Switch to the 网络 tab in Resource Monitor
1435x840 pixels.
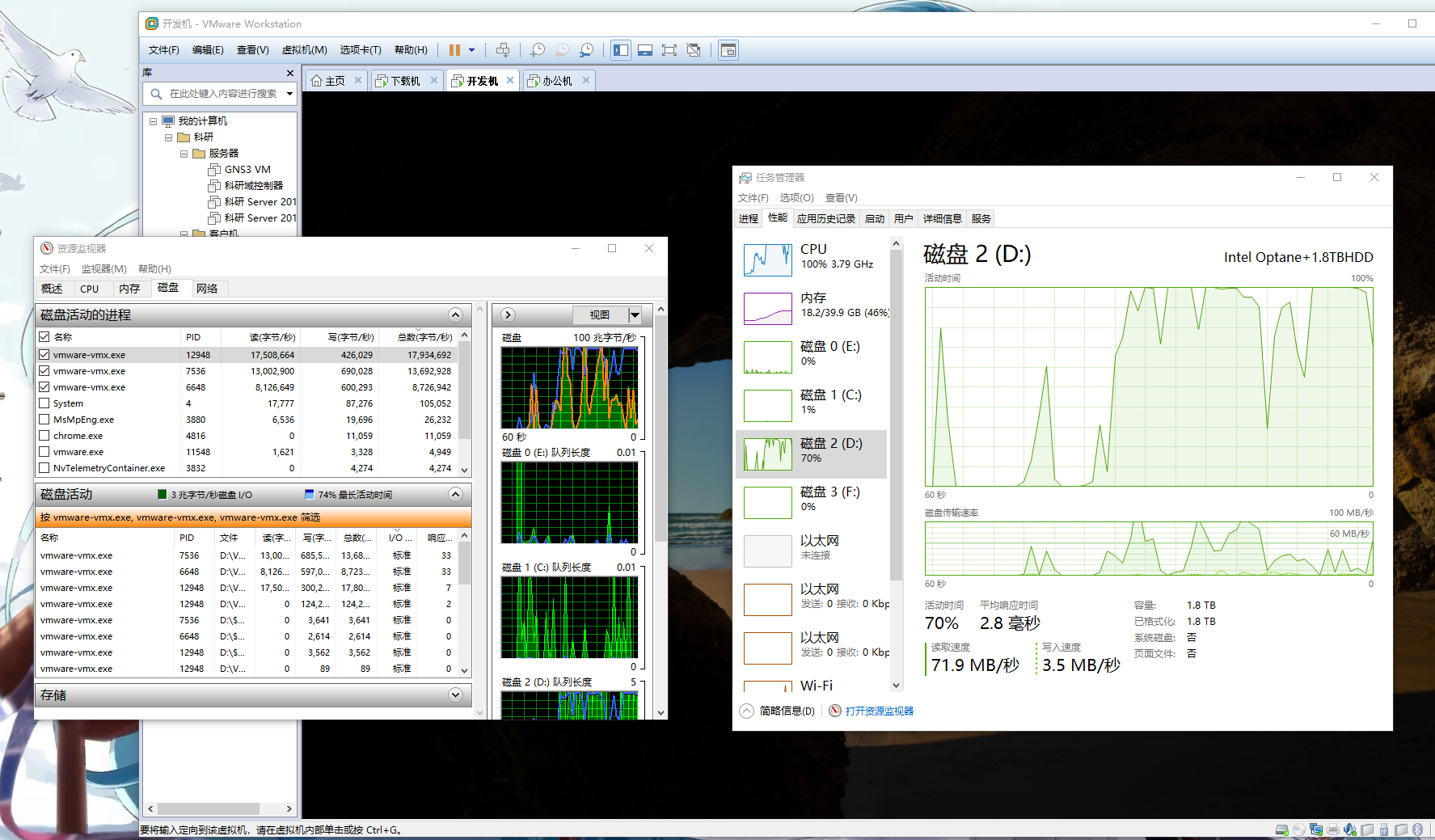point(207,289)
